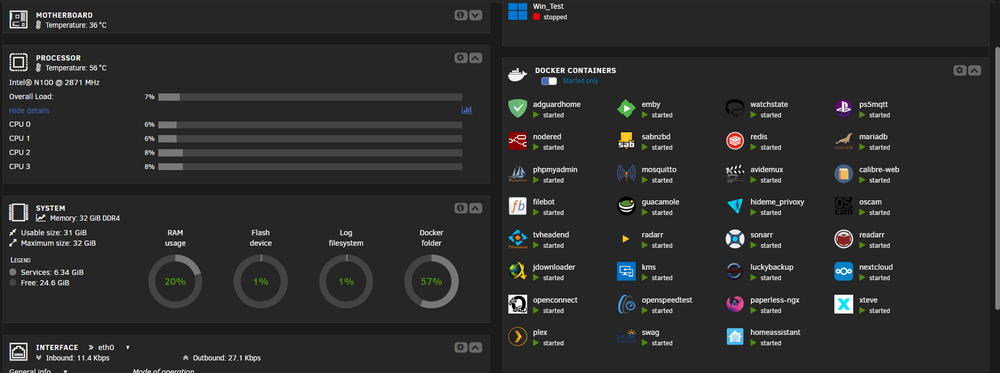Click the adguardhome container name
The image size is (1000, 373).
click(x=557, y=104)
